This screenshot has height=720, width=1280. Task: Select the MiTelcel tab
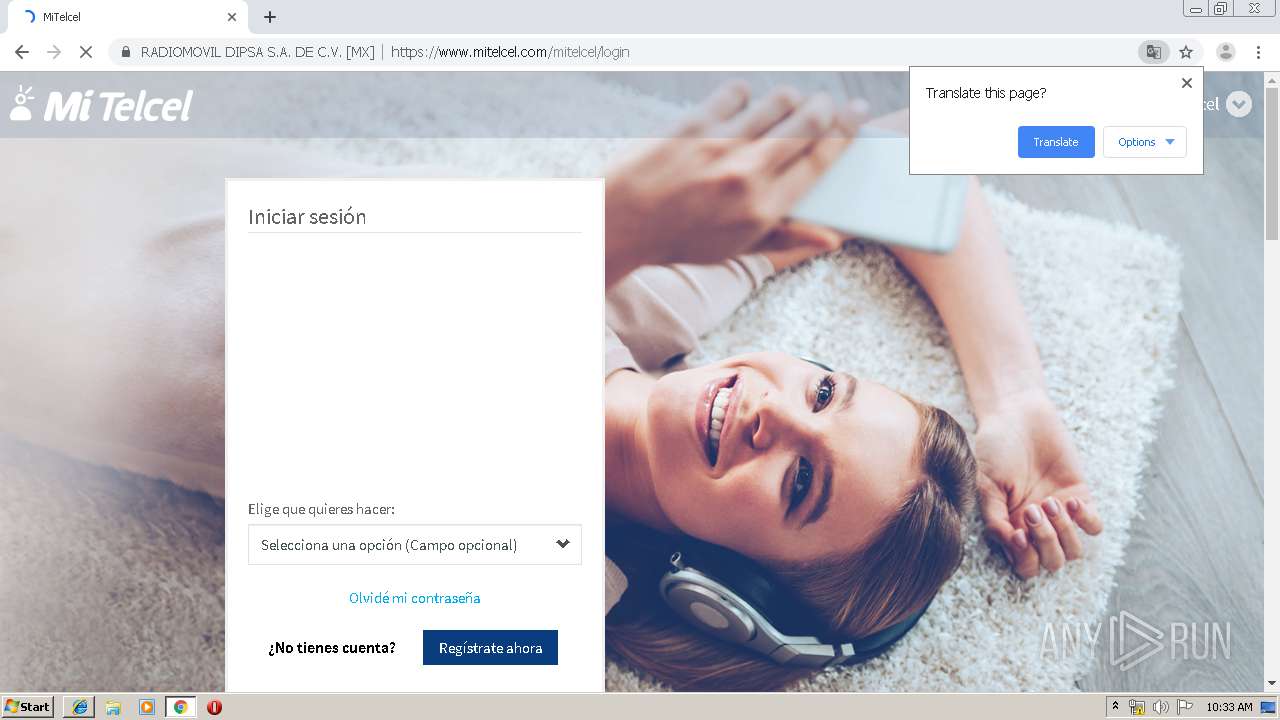(130, 17)
